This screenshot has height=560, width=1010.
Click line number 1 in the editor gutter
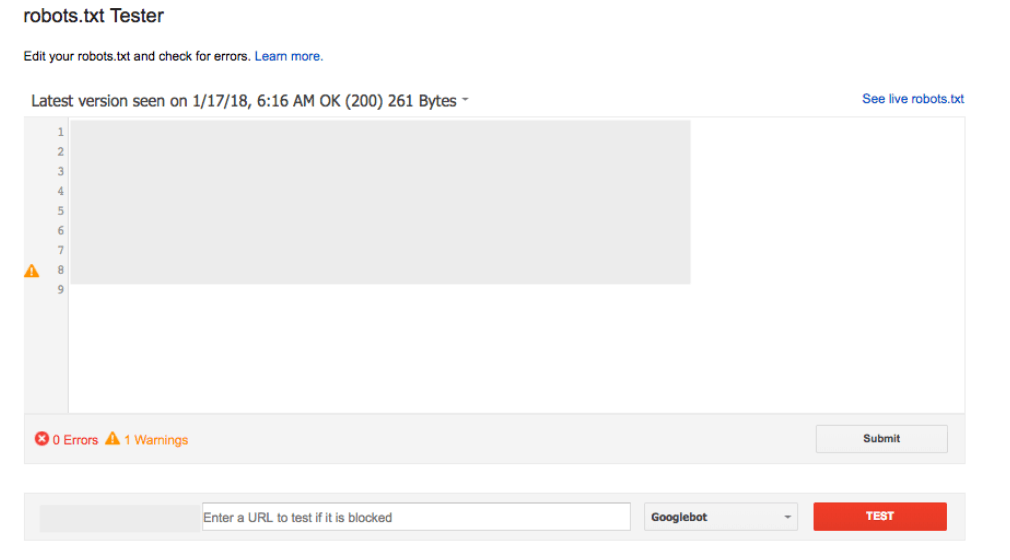[61, 132]
